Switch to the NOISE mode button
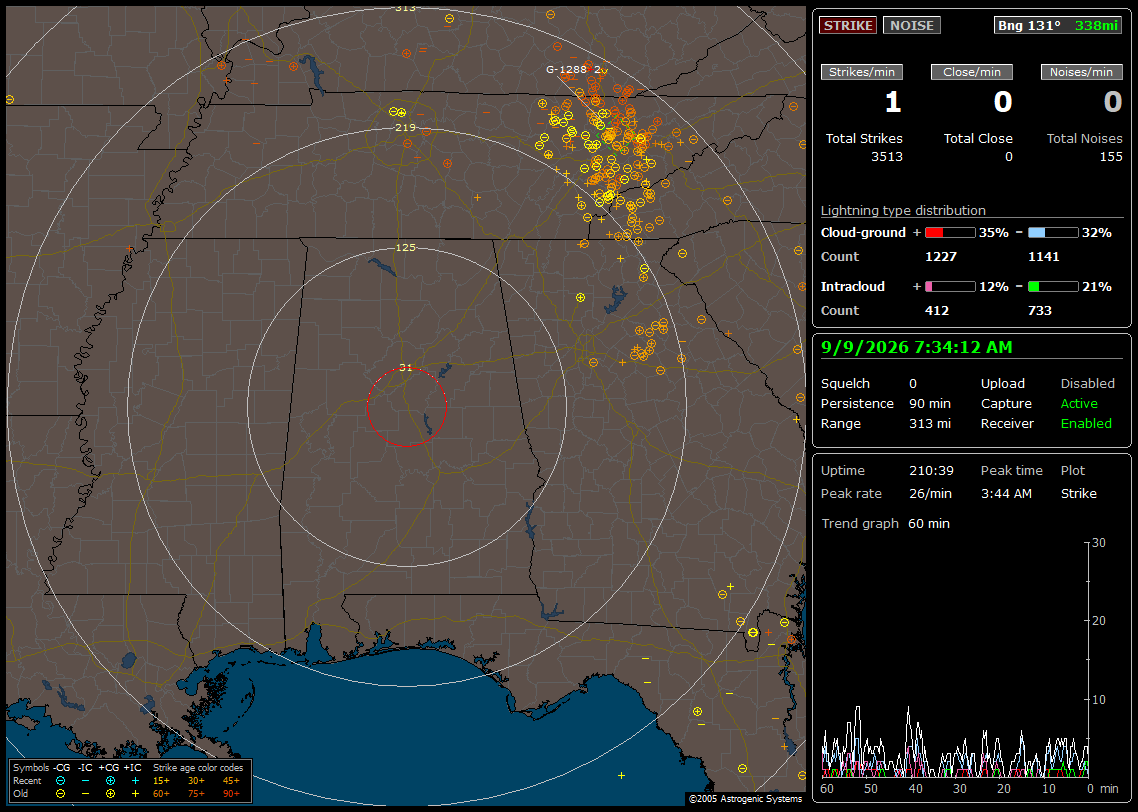Viewport: 1138px width, 812px height. [x=912, y=25]
